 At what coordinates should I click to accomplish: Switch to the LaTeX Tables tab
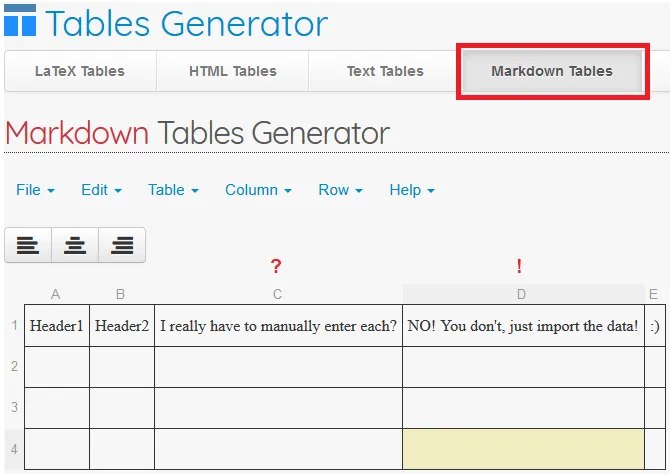tap(80, 71)
